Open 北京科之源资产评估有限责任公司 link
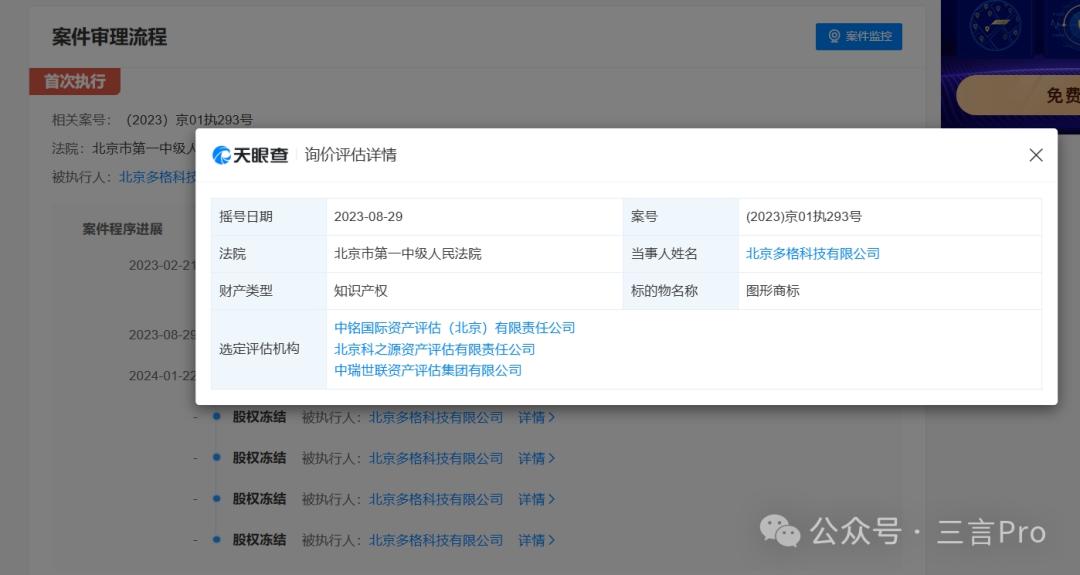The image size is (1080, 575). (434, 349)
